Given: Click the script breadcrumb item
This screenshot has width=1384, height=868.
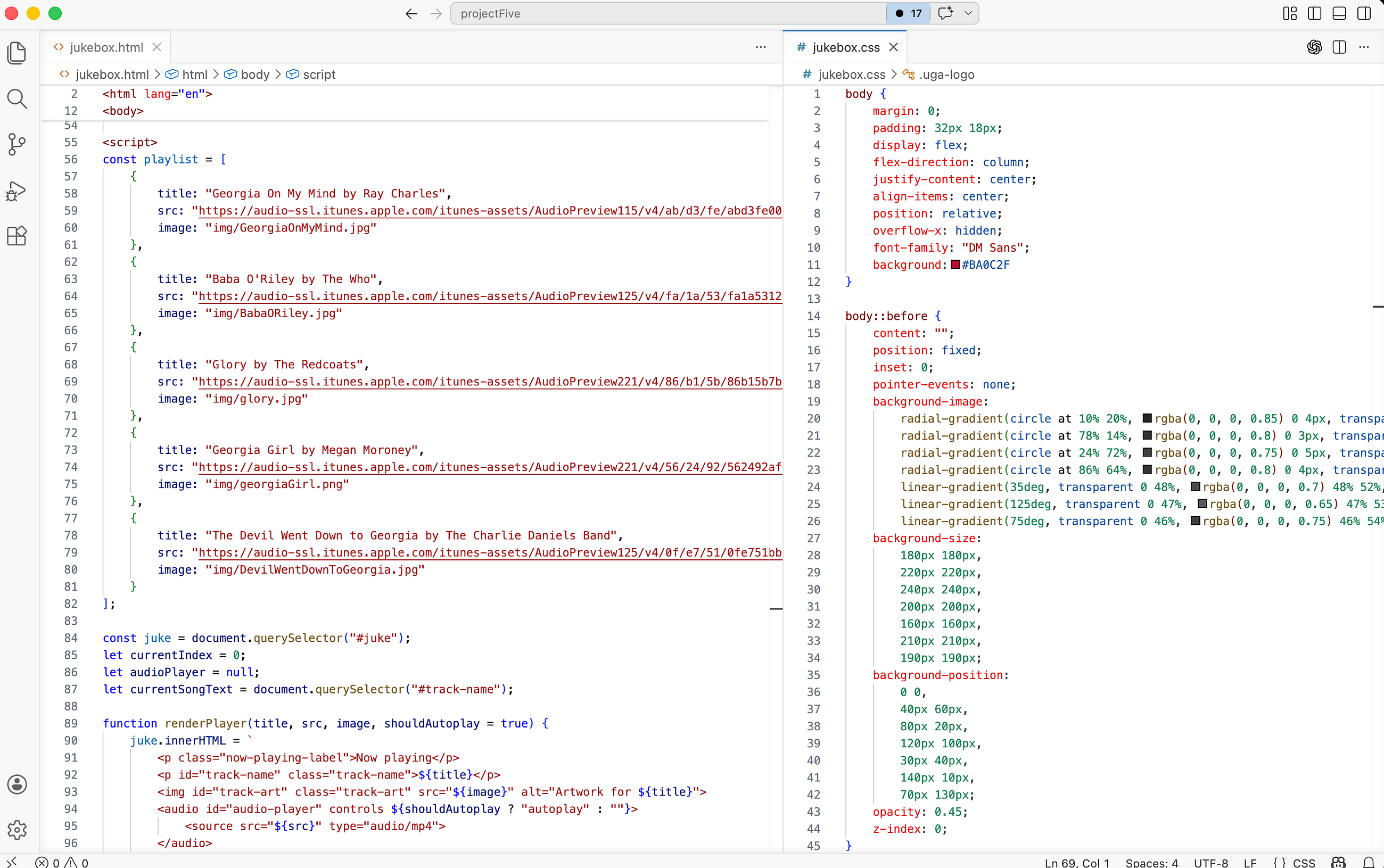Looking at the screenshot, I should 311,75.
